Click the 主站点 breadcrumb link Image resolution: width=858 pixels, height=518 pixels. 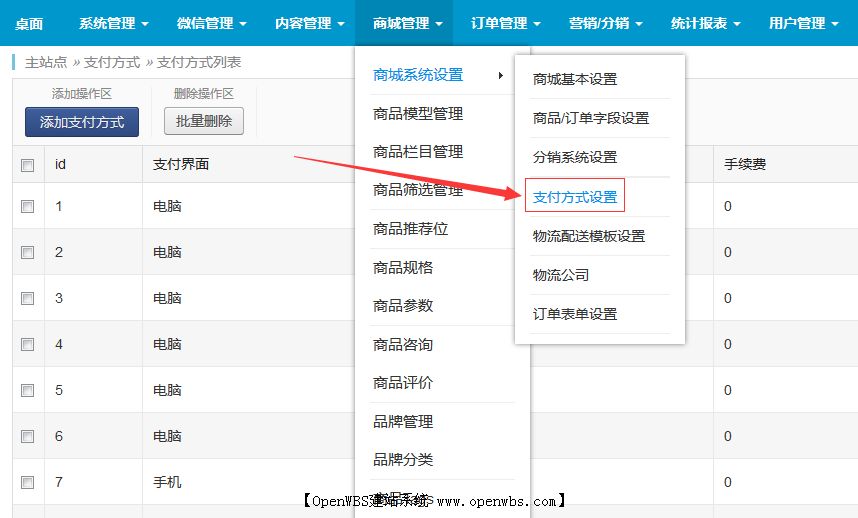click(46, 62)
